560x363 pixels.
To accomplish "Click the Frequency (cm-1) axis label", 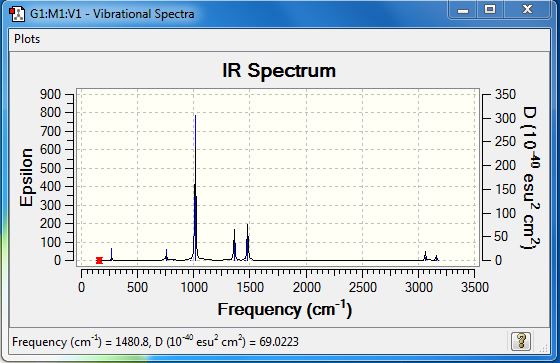I will 285,309.
